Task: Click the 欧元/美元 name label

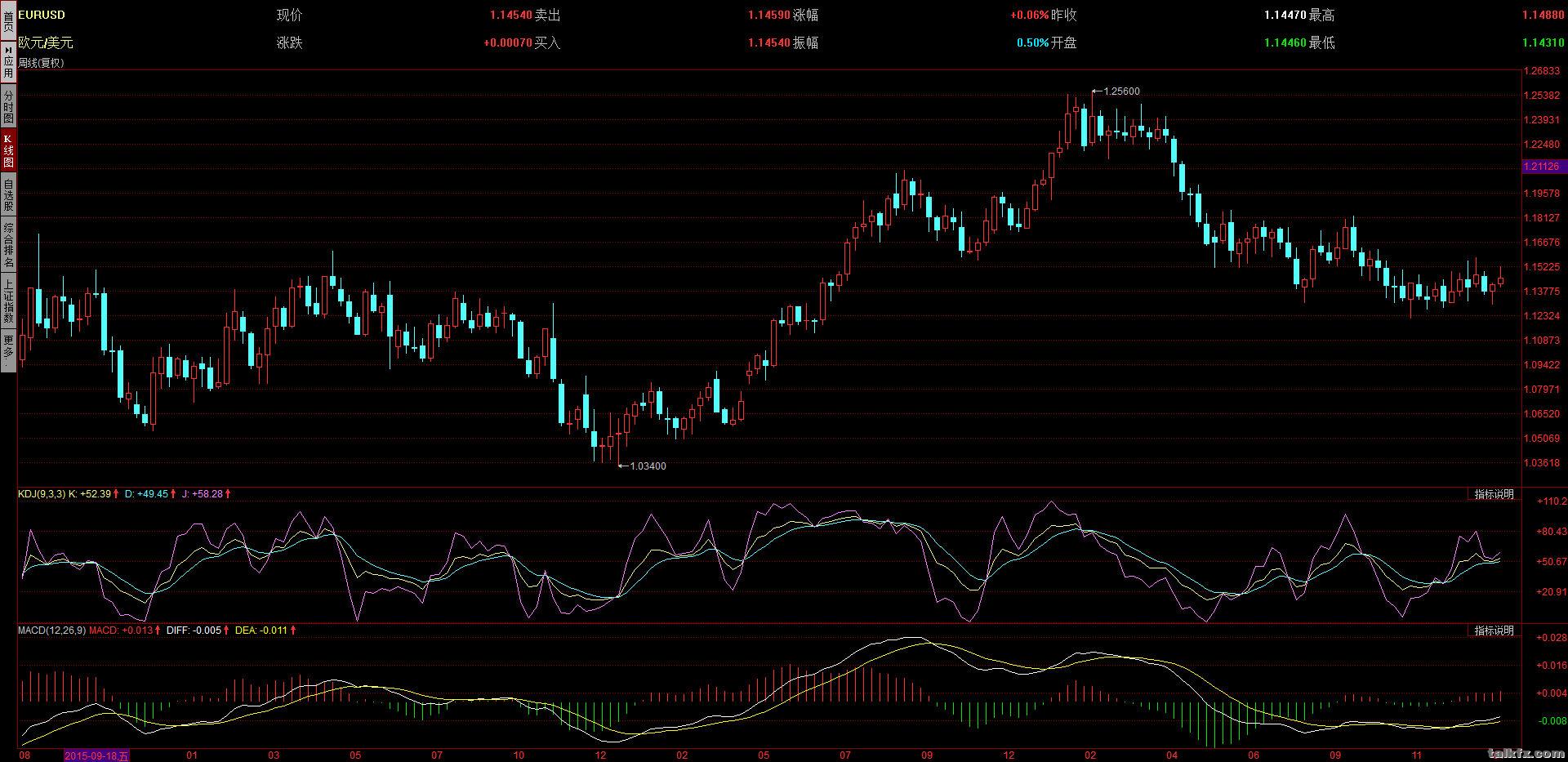Action: [46, 42]
